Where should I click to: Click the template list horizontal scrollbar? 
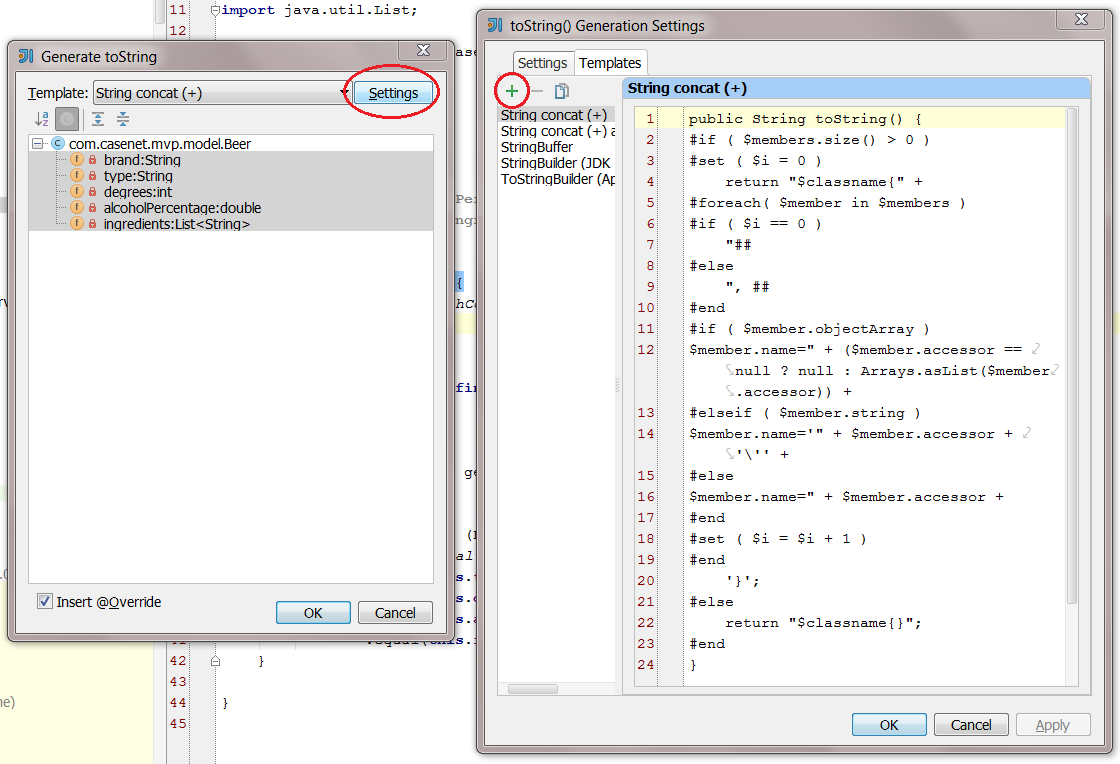[533, 689]
